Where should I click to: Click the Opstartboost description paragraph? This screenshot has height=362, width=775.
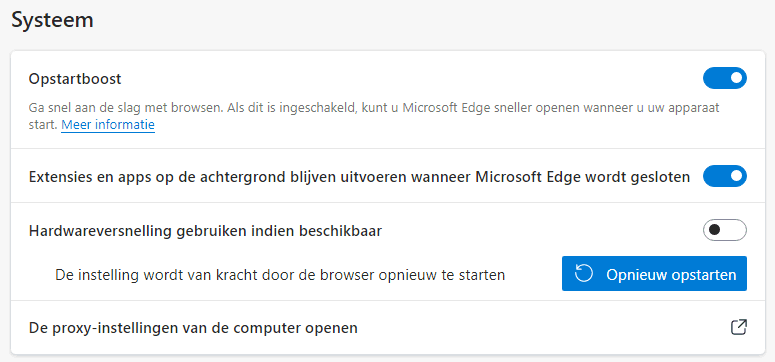tap(374, 116)
